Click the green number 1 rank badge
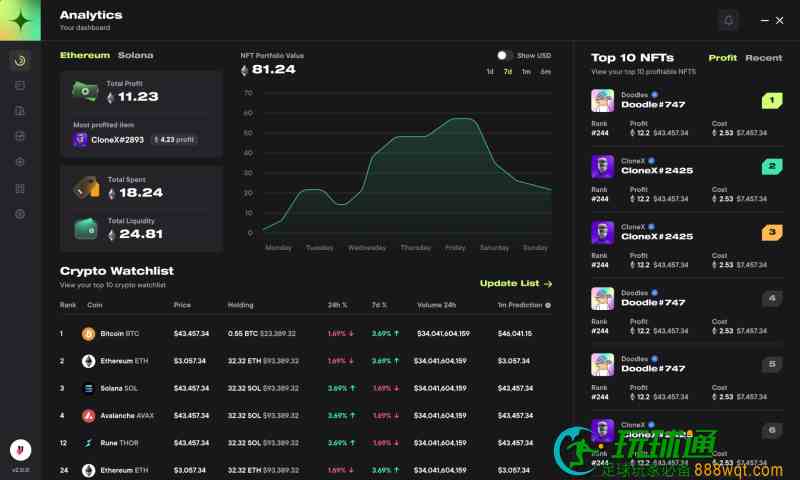The width and height of the screenshot is (800, 480). 772,100
